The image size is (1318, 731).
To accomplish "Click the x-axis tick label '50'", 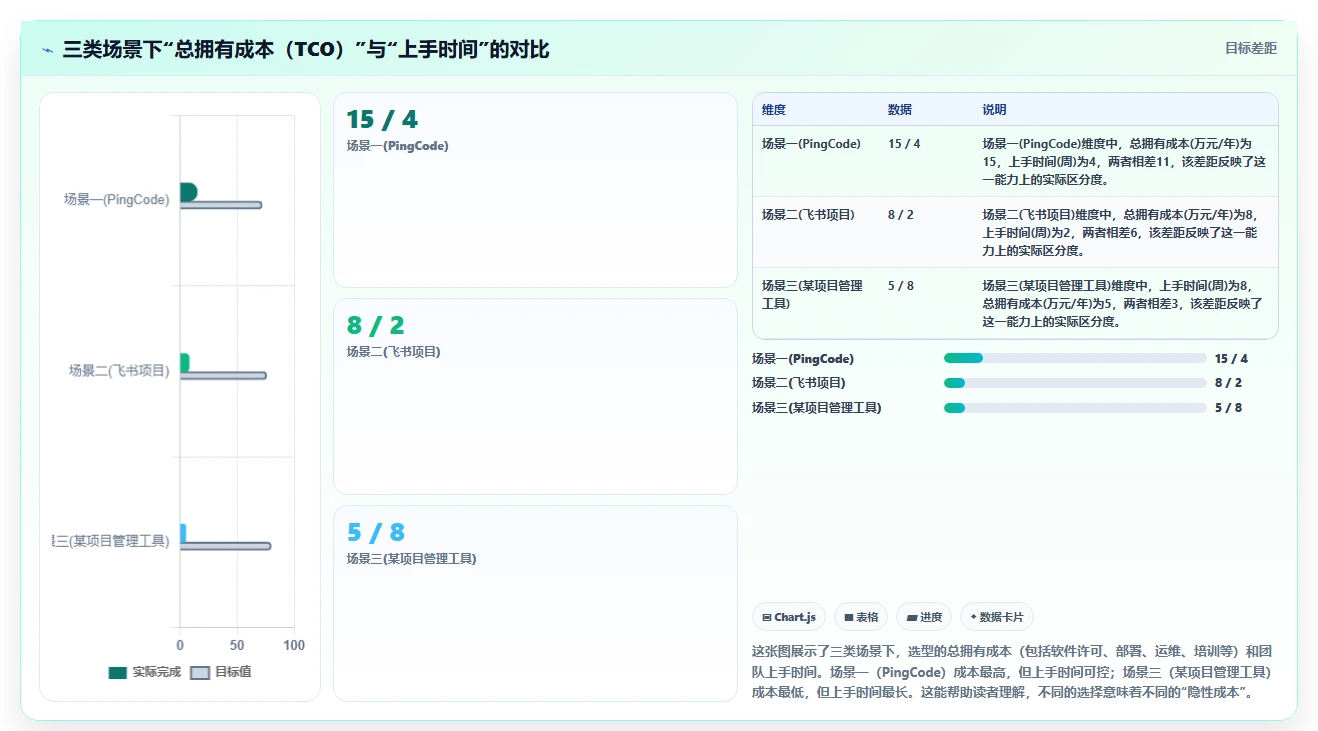I will pos(237,646).
